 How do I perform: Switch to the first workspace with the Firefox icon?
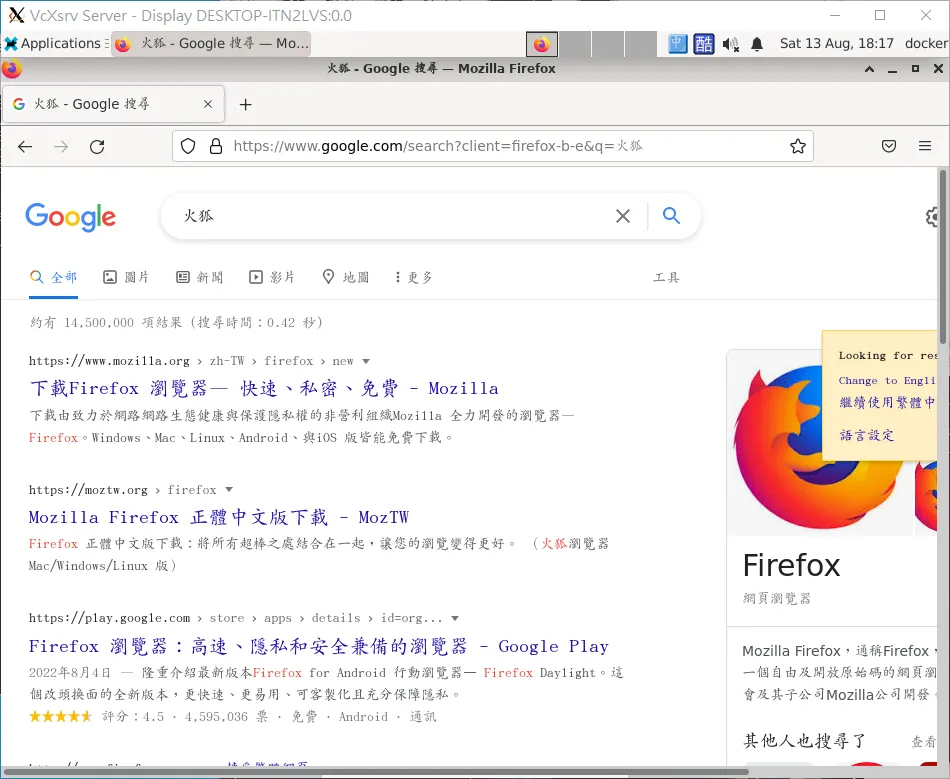(x=542, y=44)
